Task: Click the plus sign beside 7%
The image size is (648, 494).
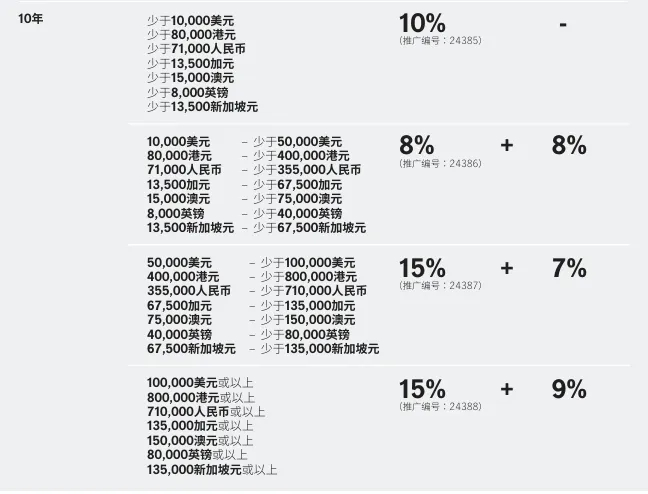Action: pos(507,268)
